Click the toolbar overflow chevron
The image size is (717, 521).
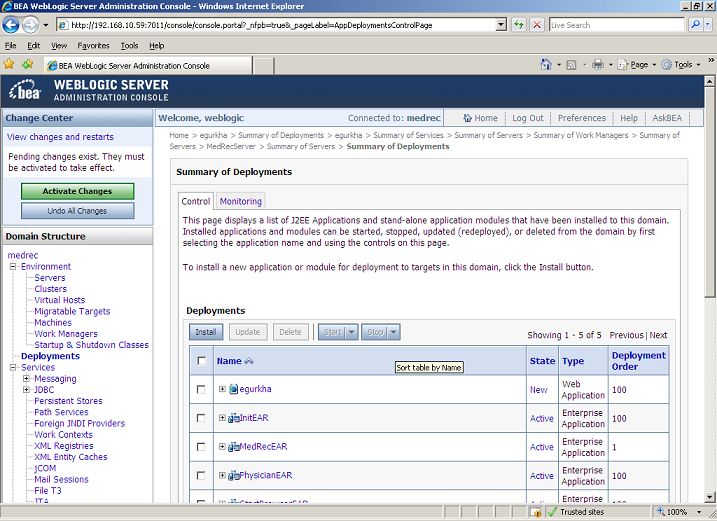click(x=711, y=60)
